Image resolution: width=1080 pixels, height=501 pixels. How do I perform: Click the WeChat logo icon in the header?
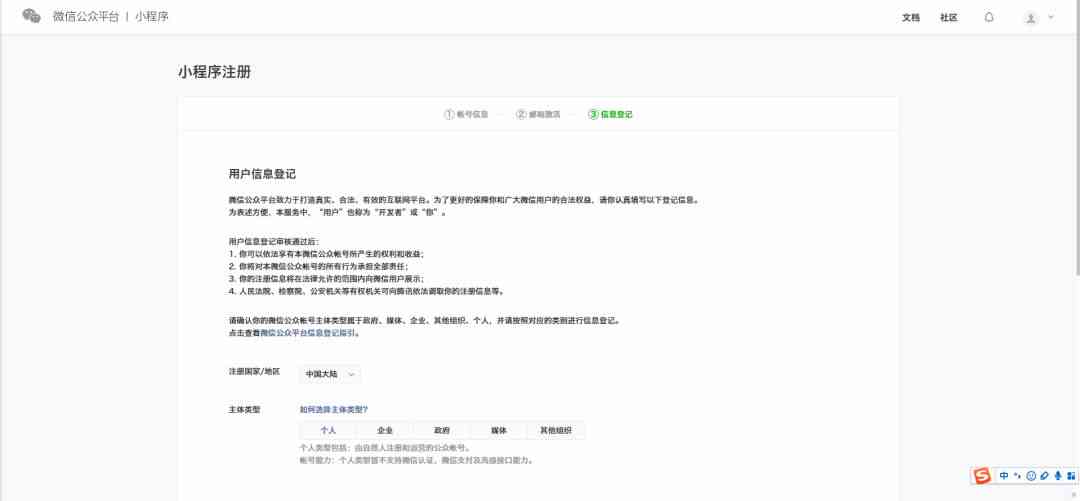(x=32, y=17)
